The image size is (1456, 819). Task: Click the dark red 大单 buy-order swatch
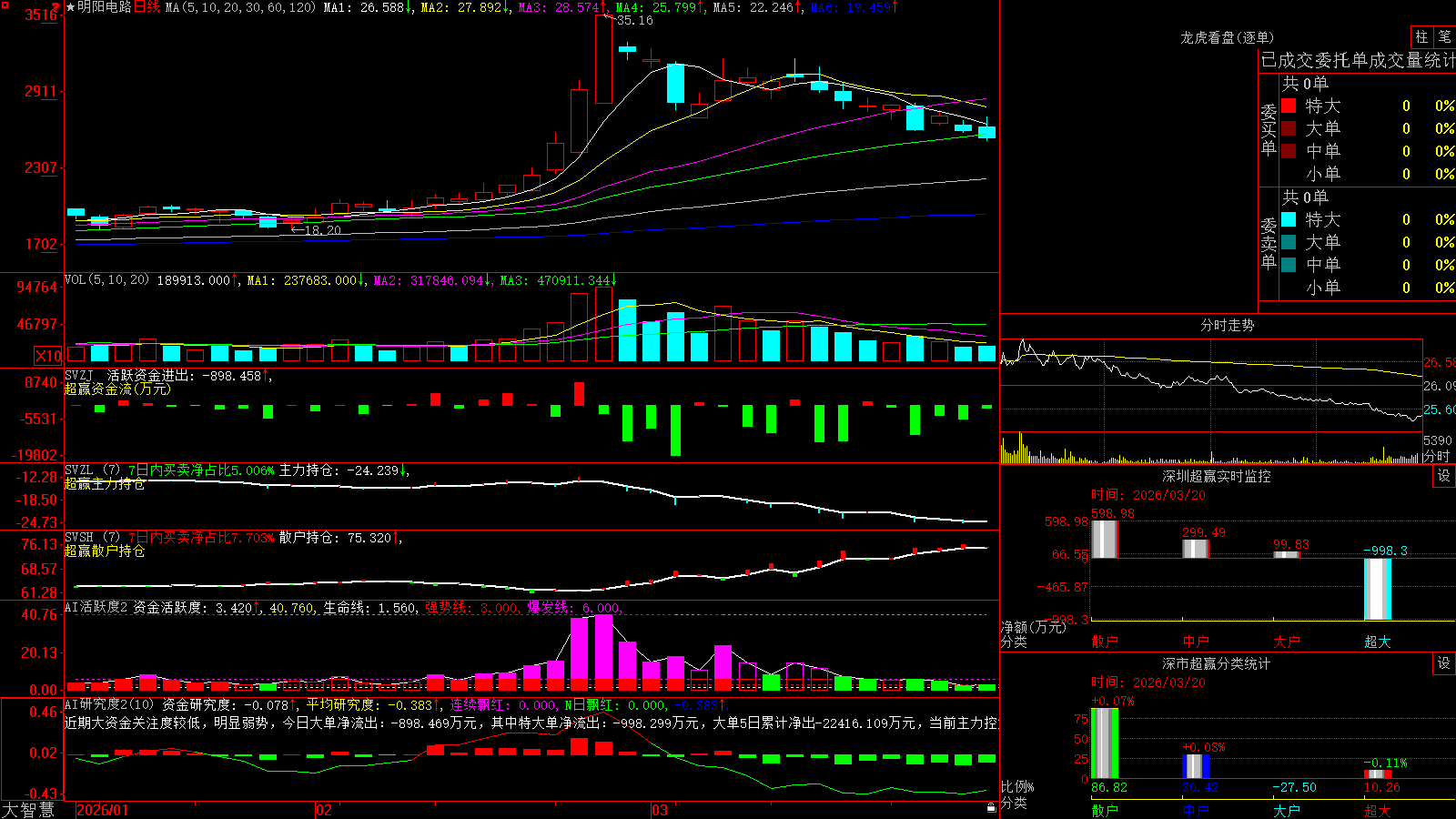tap(1289, 128)
